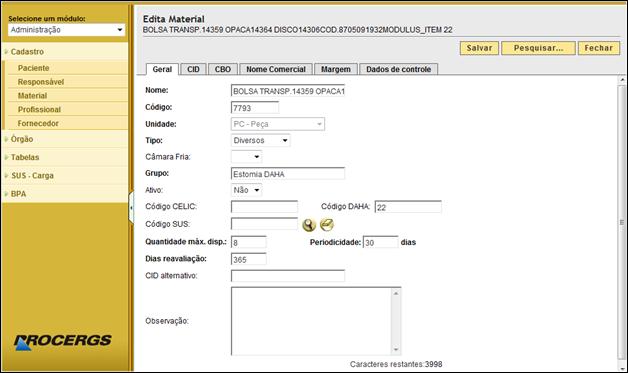Click the Pesquisar... button
The height and width of the screenshot is (373, 628).
538,48
